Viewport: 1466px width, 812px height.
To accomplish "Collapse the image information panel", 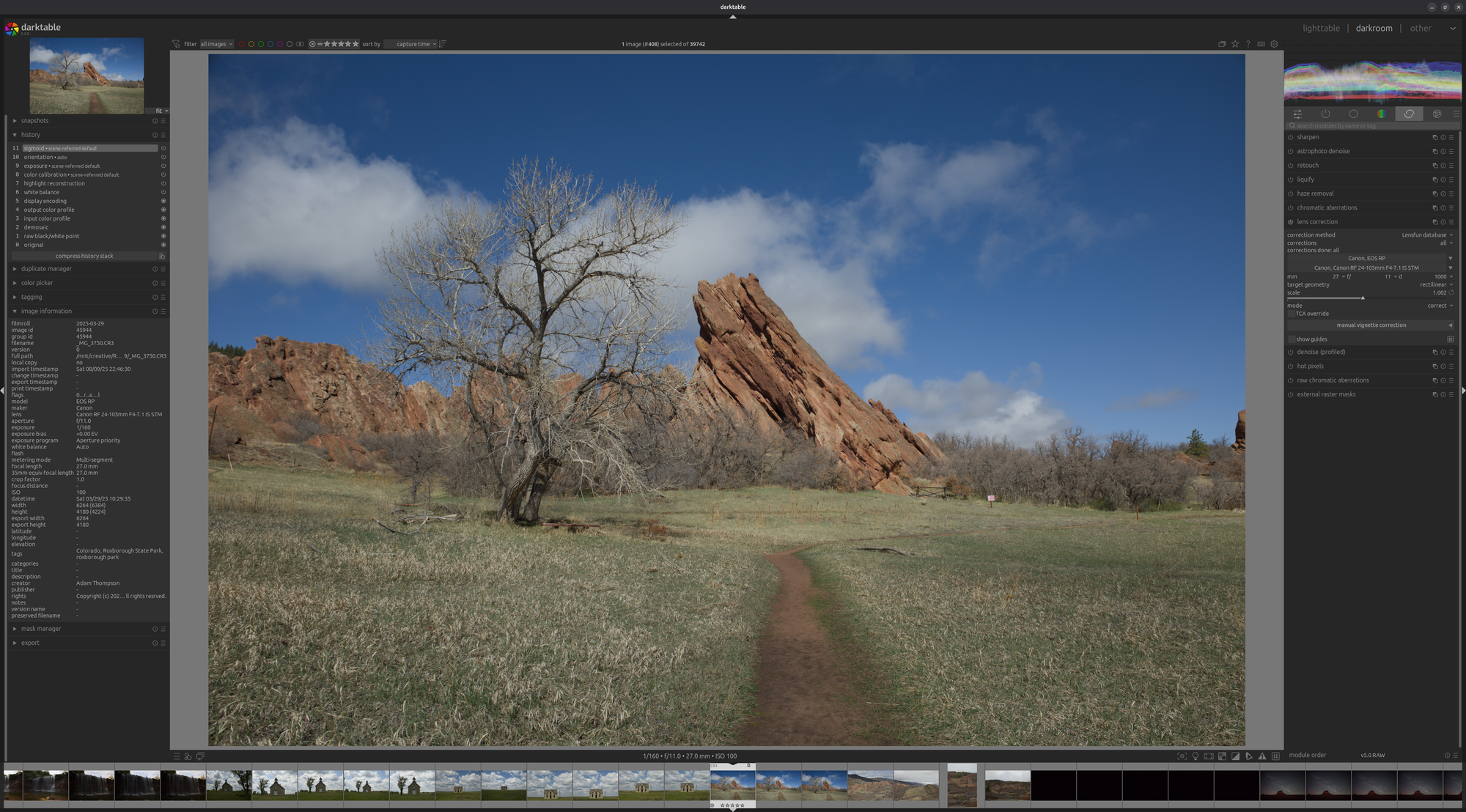I will pyautogui.click(x=45, y=311).
